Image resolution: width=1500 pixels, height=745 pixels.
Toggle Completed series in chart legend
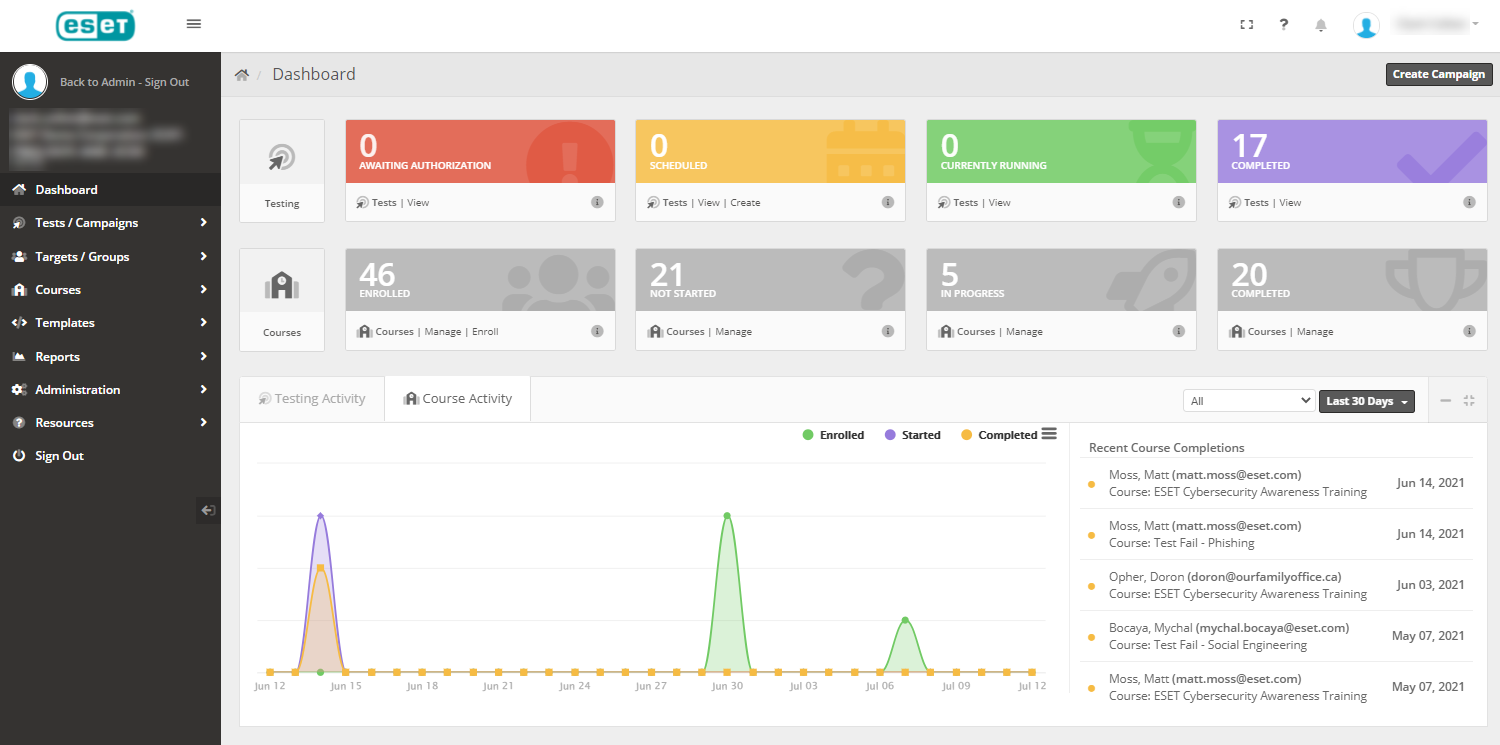click(x=998, y=435)
